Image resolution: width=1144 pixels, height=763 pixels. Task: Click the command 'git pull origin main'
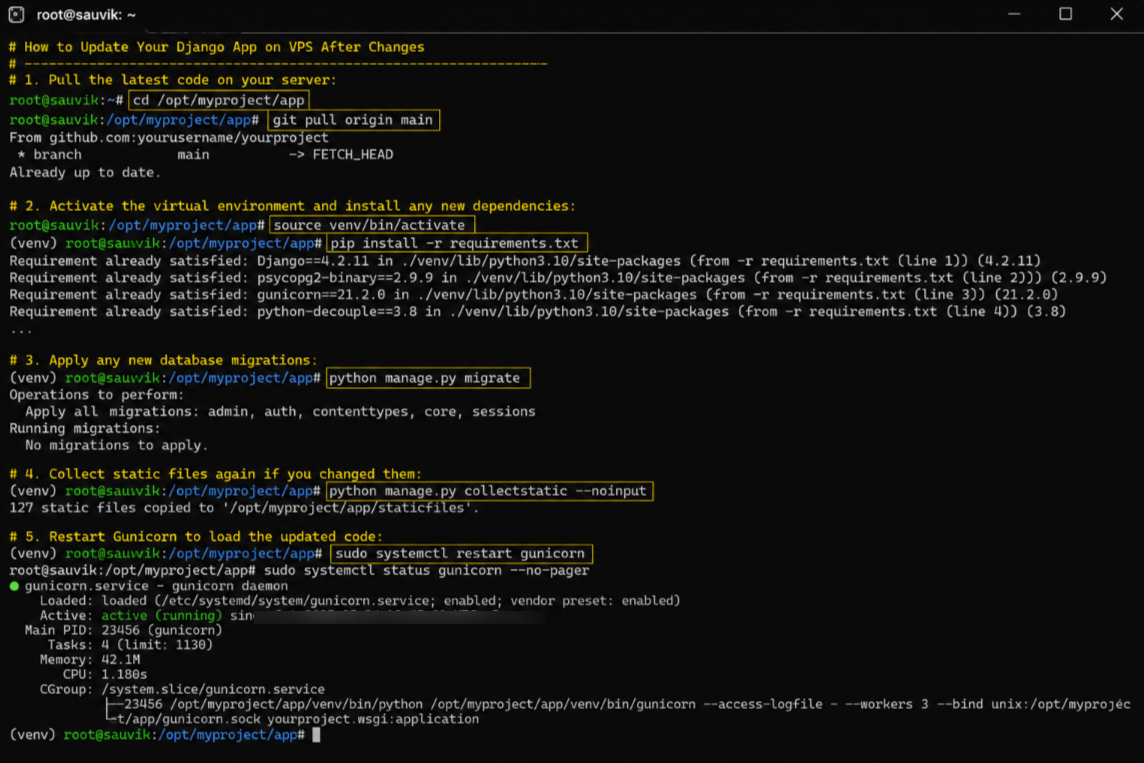pos(353,120)
